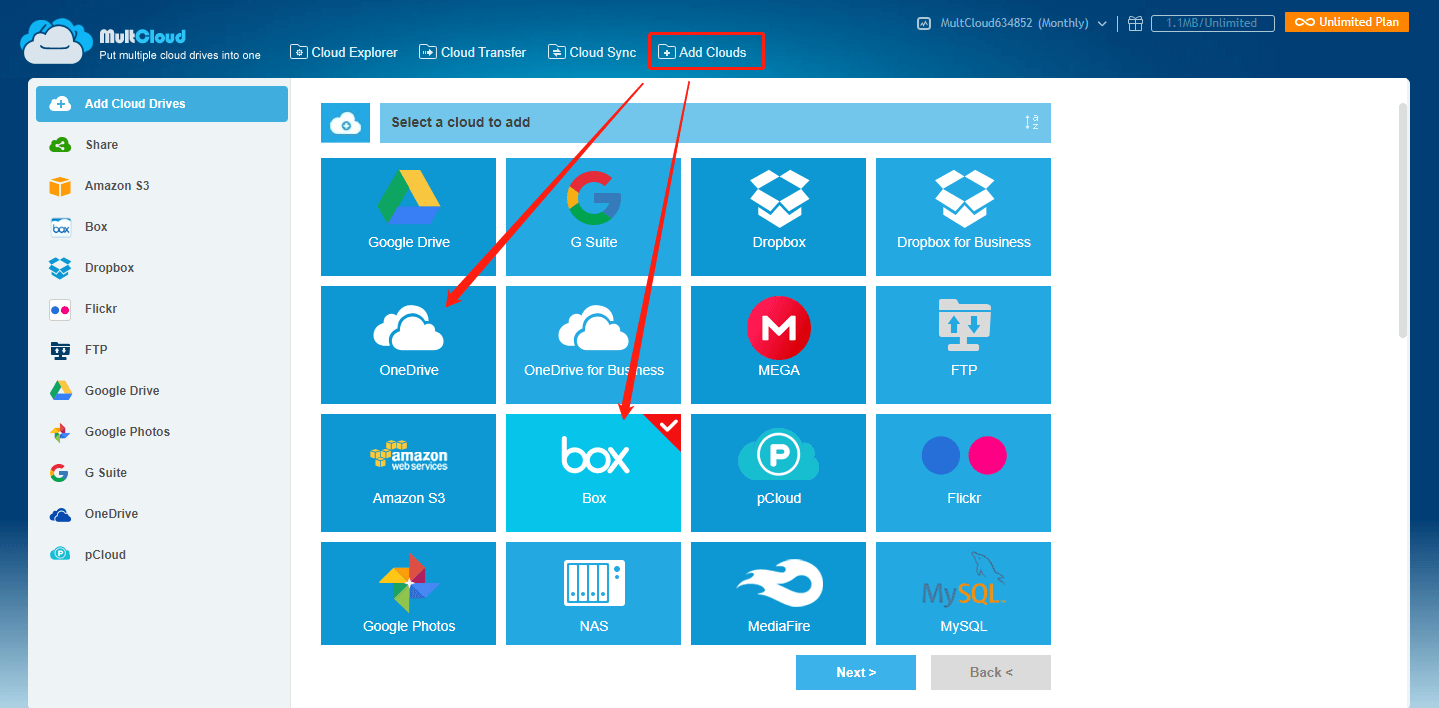
Task: Open the Cloud Explorer tab
Action: coord(344,52)
